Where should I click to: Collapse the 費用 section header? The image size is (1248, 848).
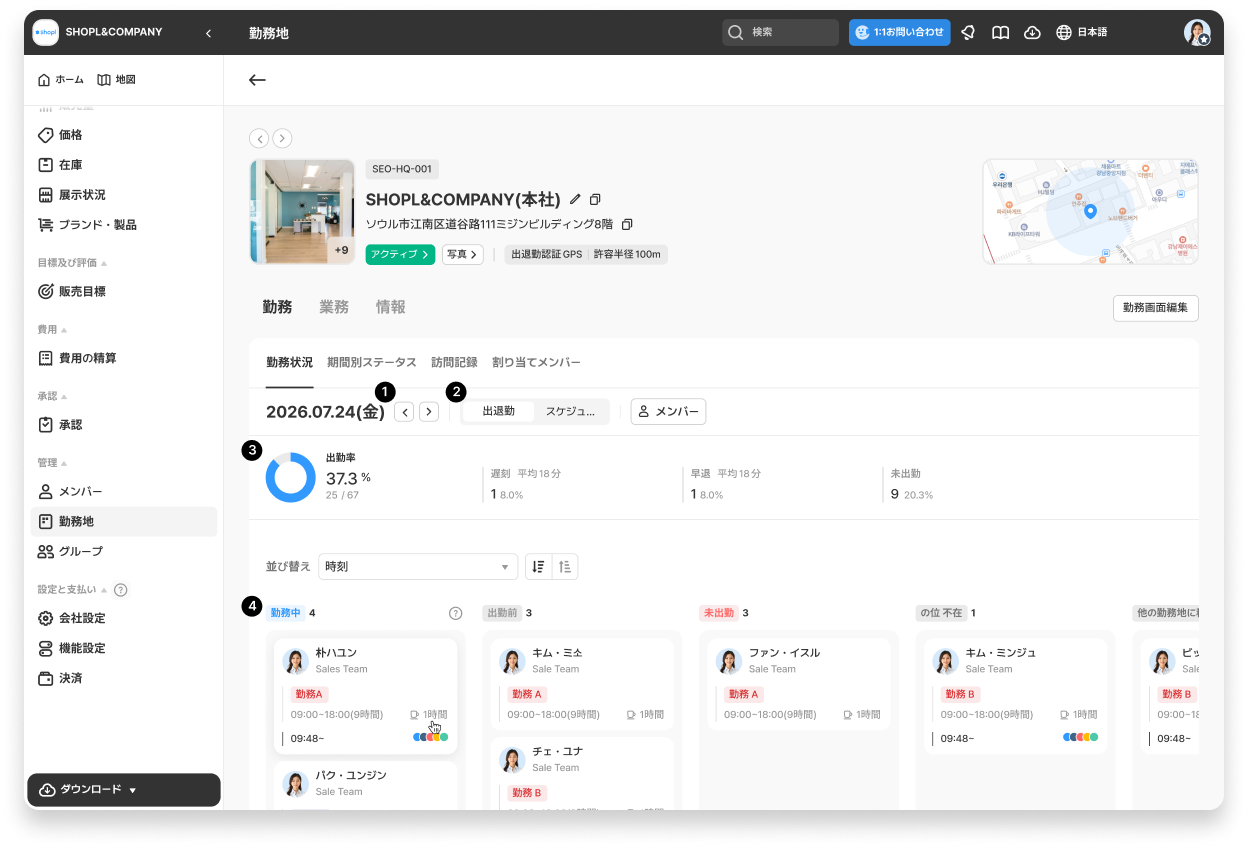pyautogui.click(x=52, y=329)
